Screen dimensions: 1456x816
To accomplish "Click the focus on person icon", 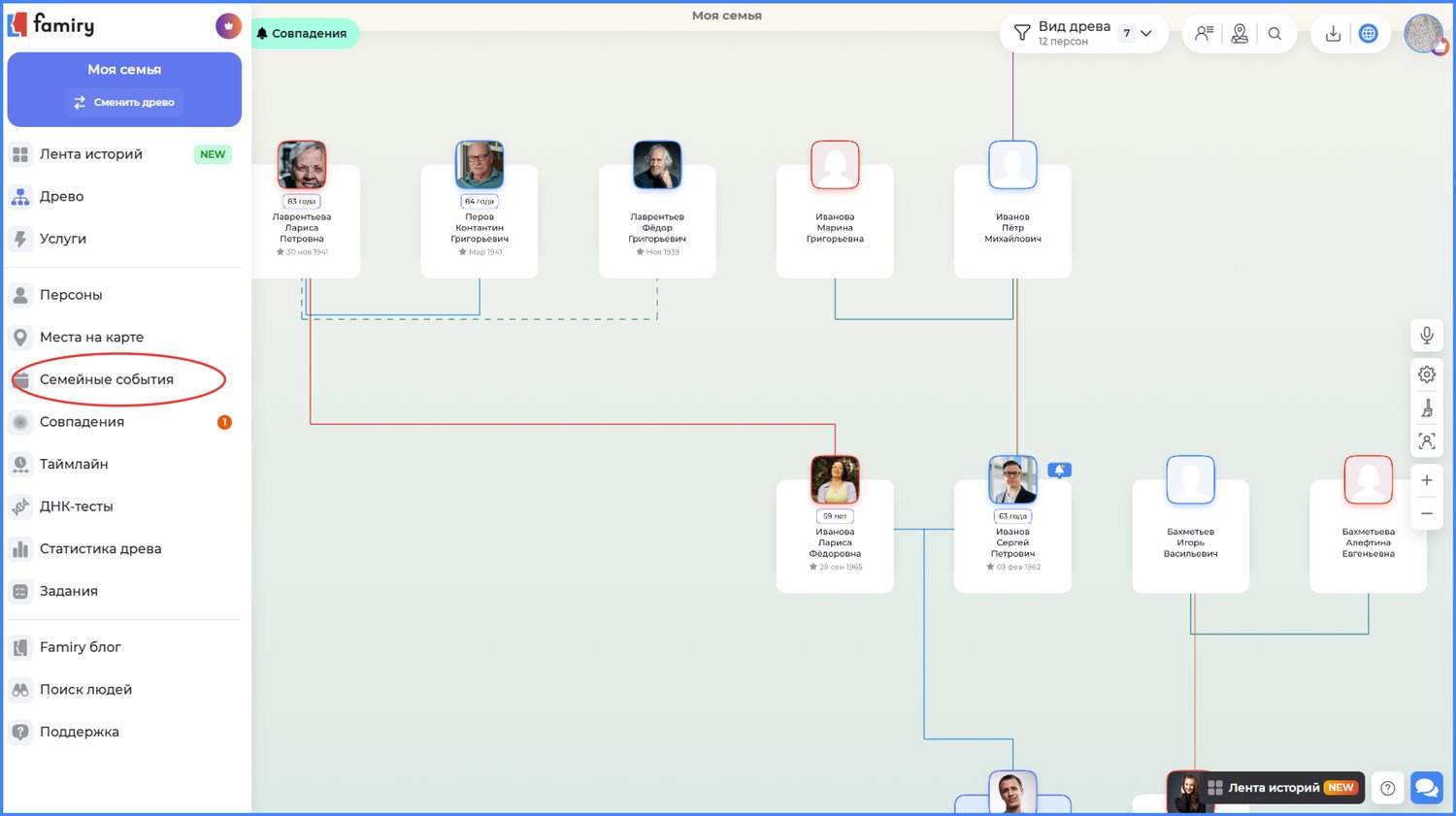I will click(x=1426, y=441).
